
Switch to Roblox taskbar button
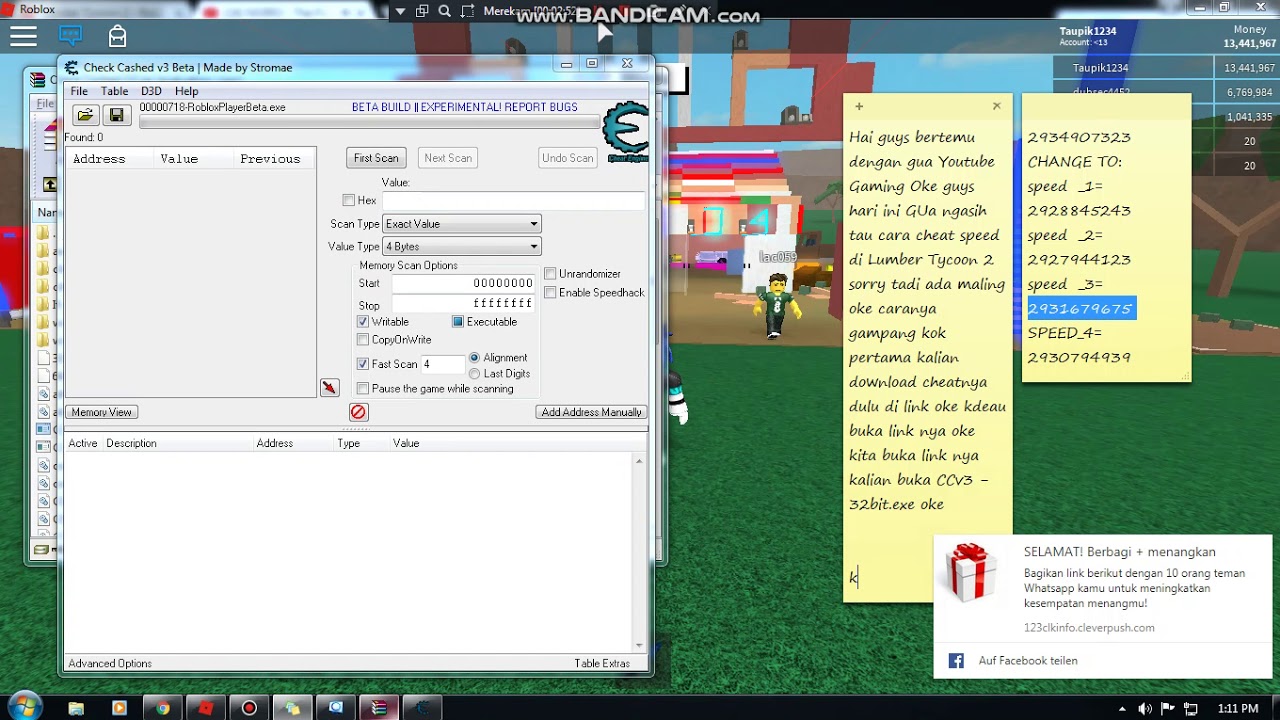pyautogui.click(x=205, y=708)
